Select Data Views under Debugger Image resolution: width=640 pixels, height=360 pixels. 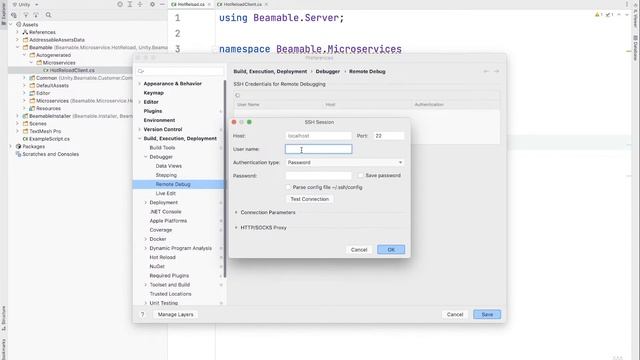point(169,166)
